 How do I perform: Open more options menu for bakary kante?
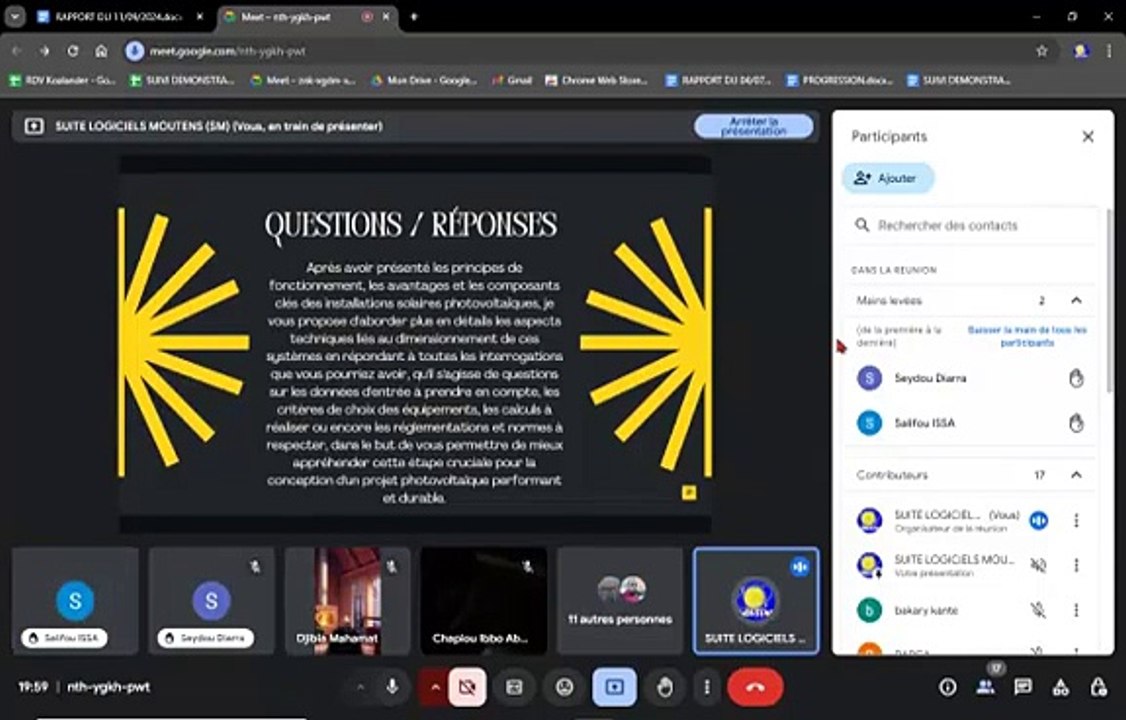(1076, 610)
